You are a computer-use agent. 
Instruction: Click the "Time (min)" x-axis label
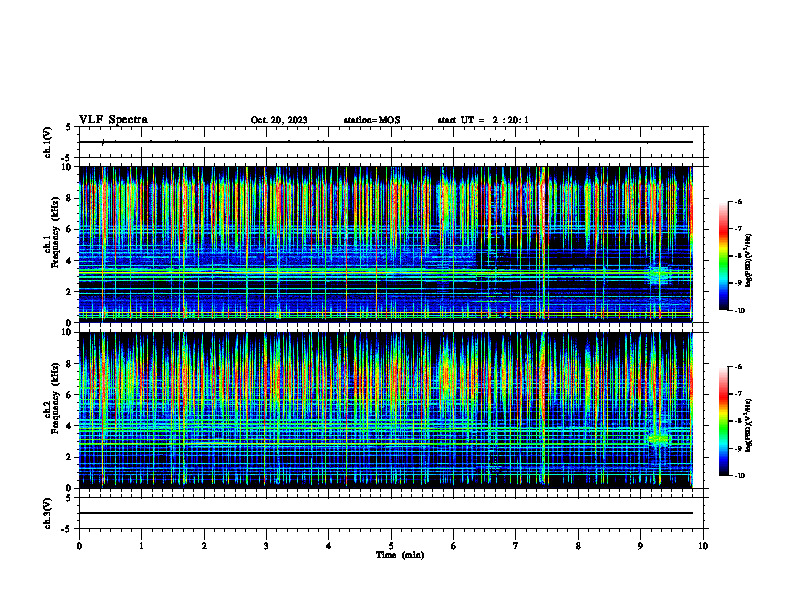click(400, 555)
